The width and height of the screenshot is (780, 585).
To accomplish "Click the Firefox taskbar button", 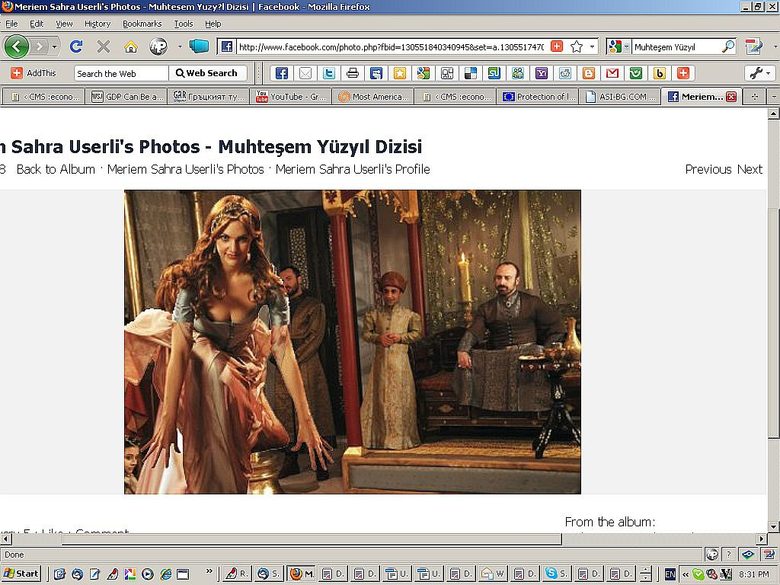I will pos(301,574).
